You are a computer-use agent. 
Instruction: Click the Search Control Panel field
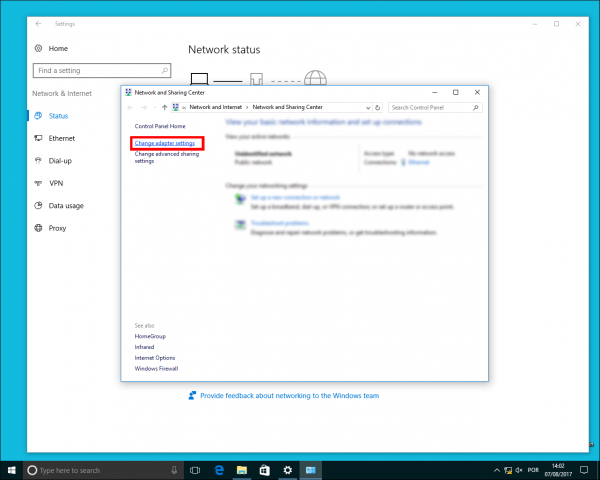tap(435, 108)
